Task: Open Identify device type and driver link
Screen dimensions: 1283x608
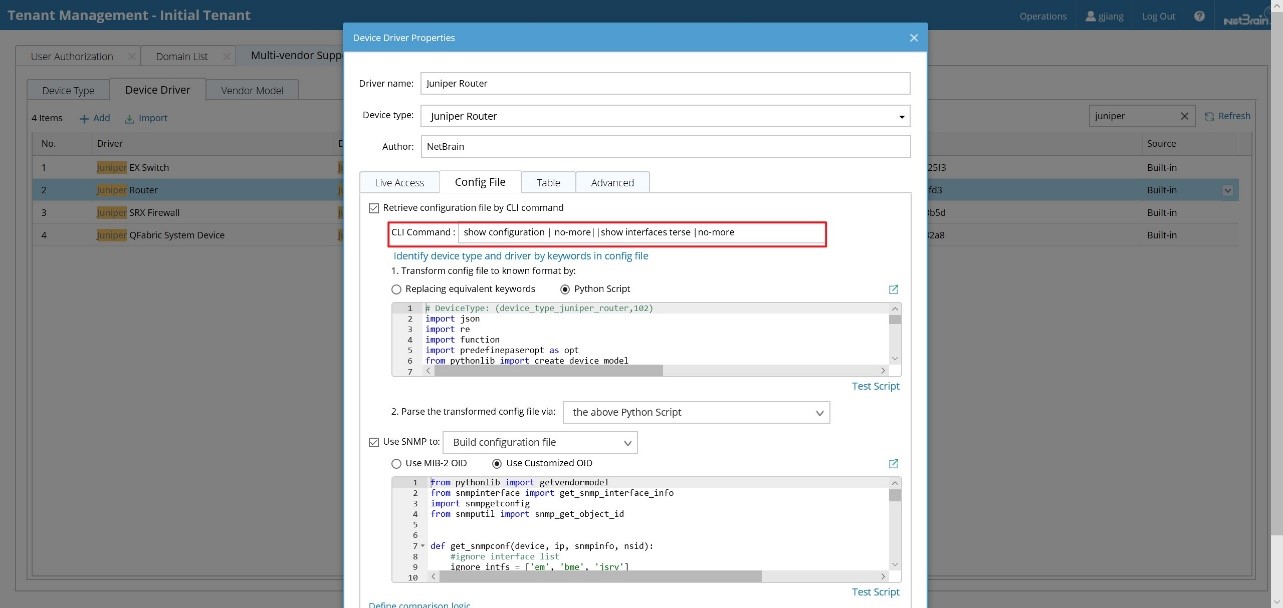Action: click(x=521, y=256)
